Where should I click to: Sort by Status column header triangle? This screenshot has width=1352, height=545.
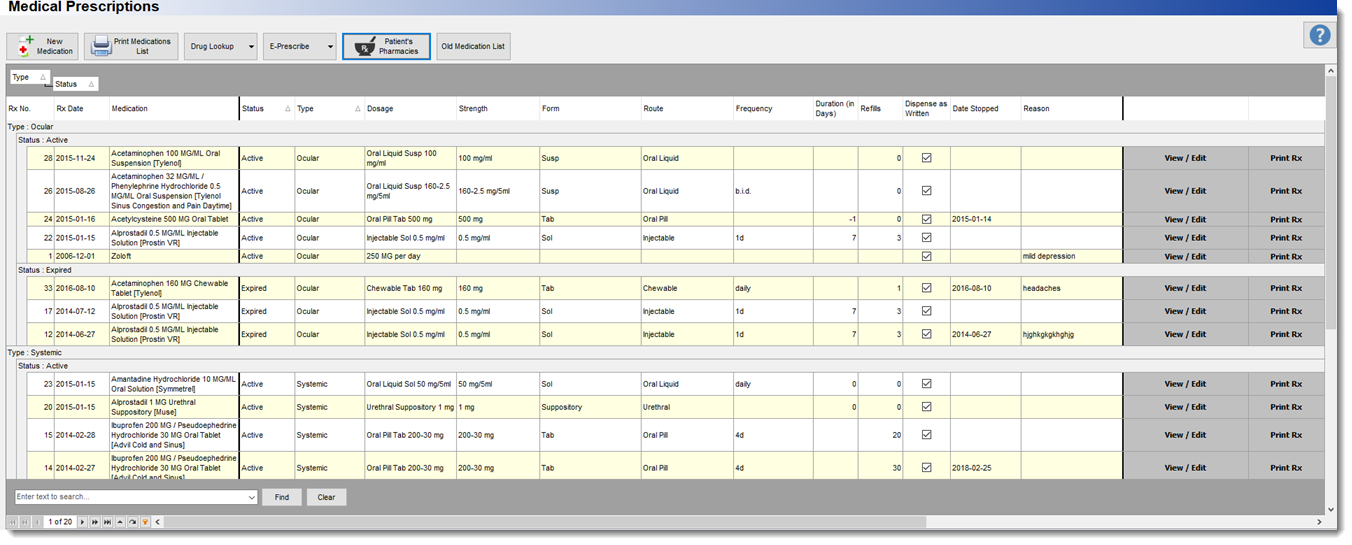pyautogui.click(x=288, y=108)
